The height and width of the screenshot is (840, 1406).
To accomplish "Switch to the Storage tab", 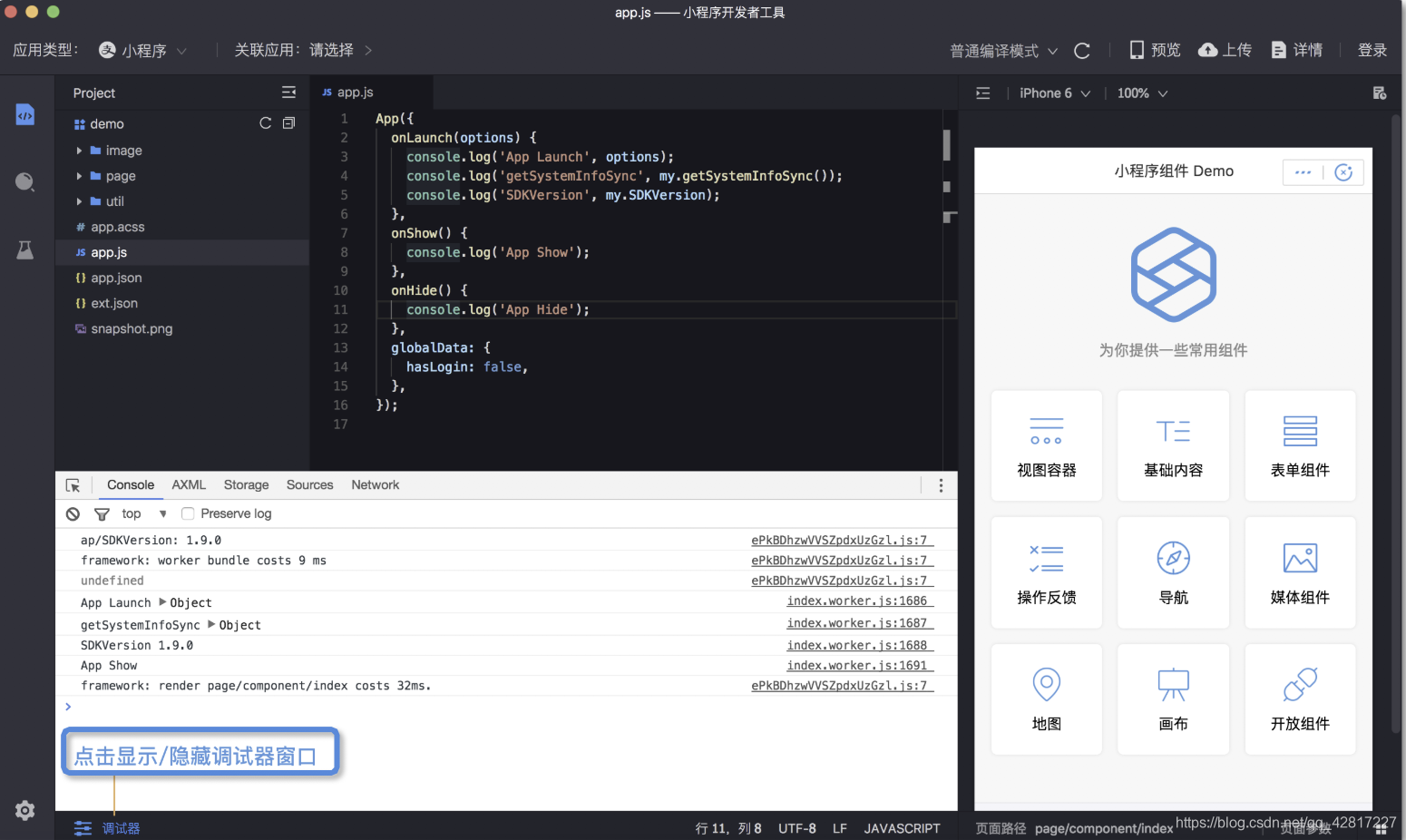I will point(245,484).
